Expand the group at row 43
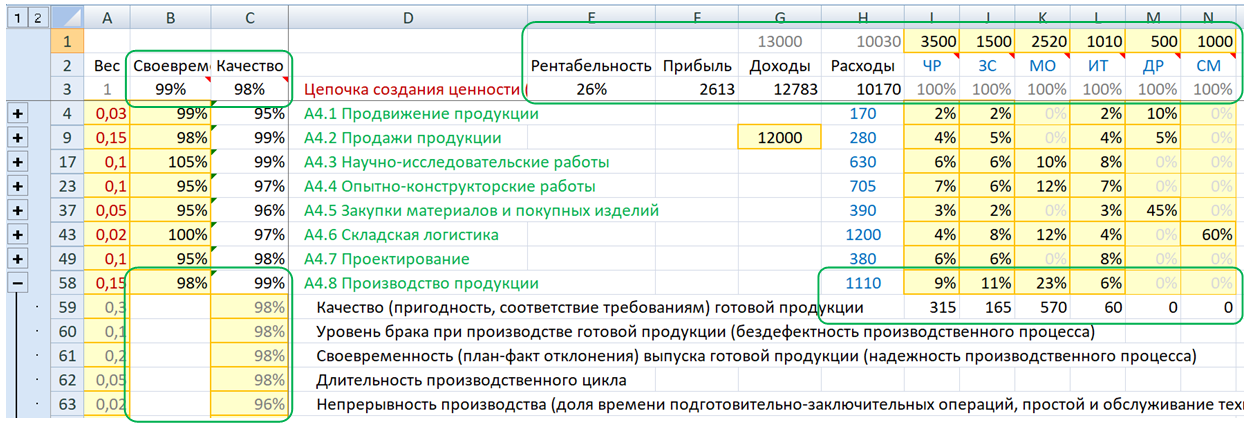This screenshot has height=427, width=1251. coord(17,235)
